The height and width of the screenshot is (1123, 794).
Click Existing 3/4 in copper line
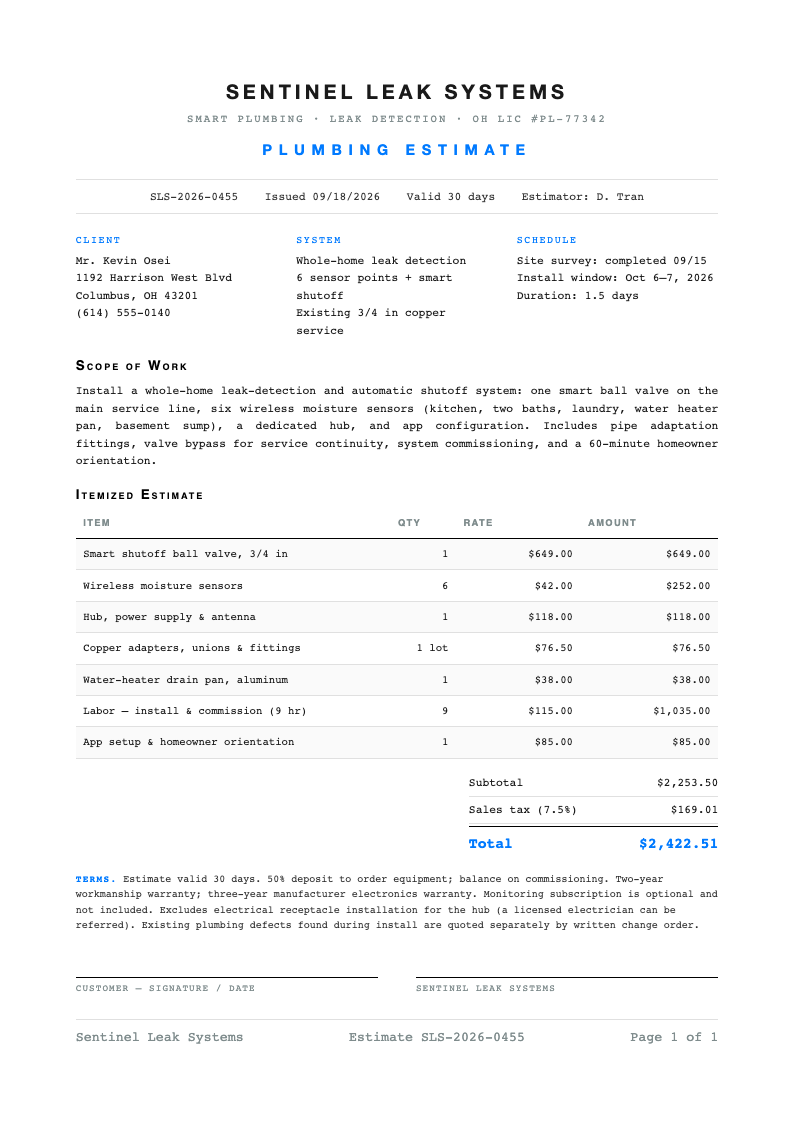tap(371, 313)
